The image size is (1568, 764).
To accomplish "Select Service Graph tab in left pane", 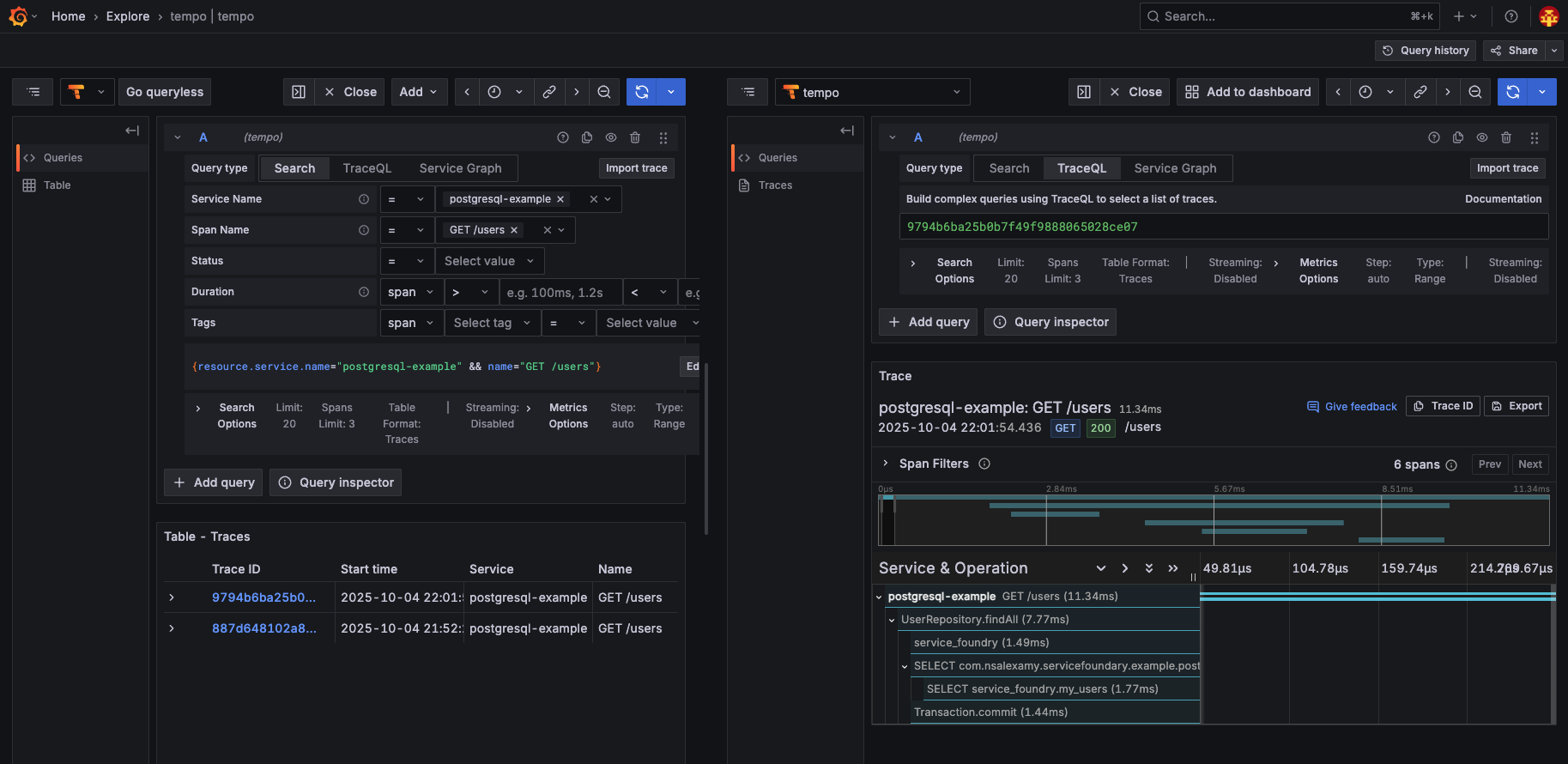I will [x=461, y=168].
